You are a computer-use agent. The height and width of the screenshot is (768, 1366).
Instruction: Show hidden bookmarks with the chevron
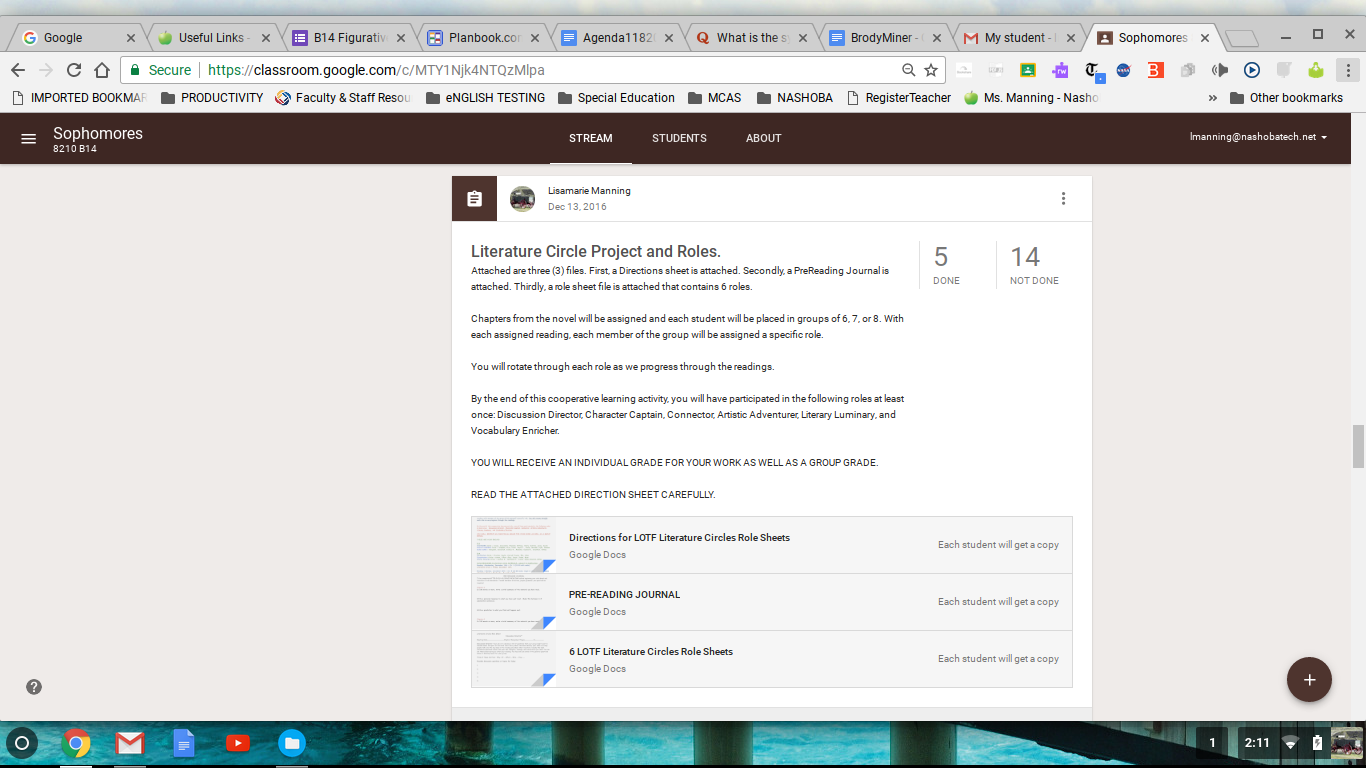(x=1212, y=98)
